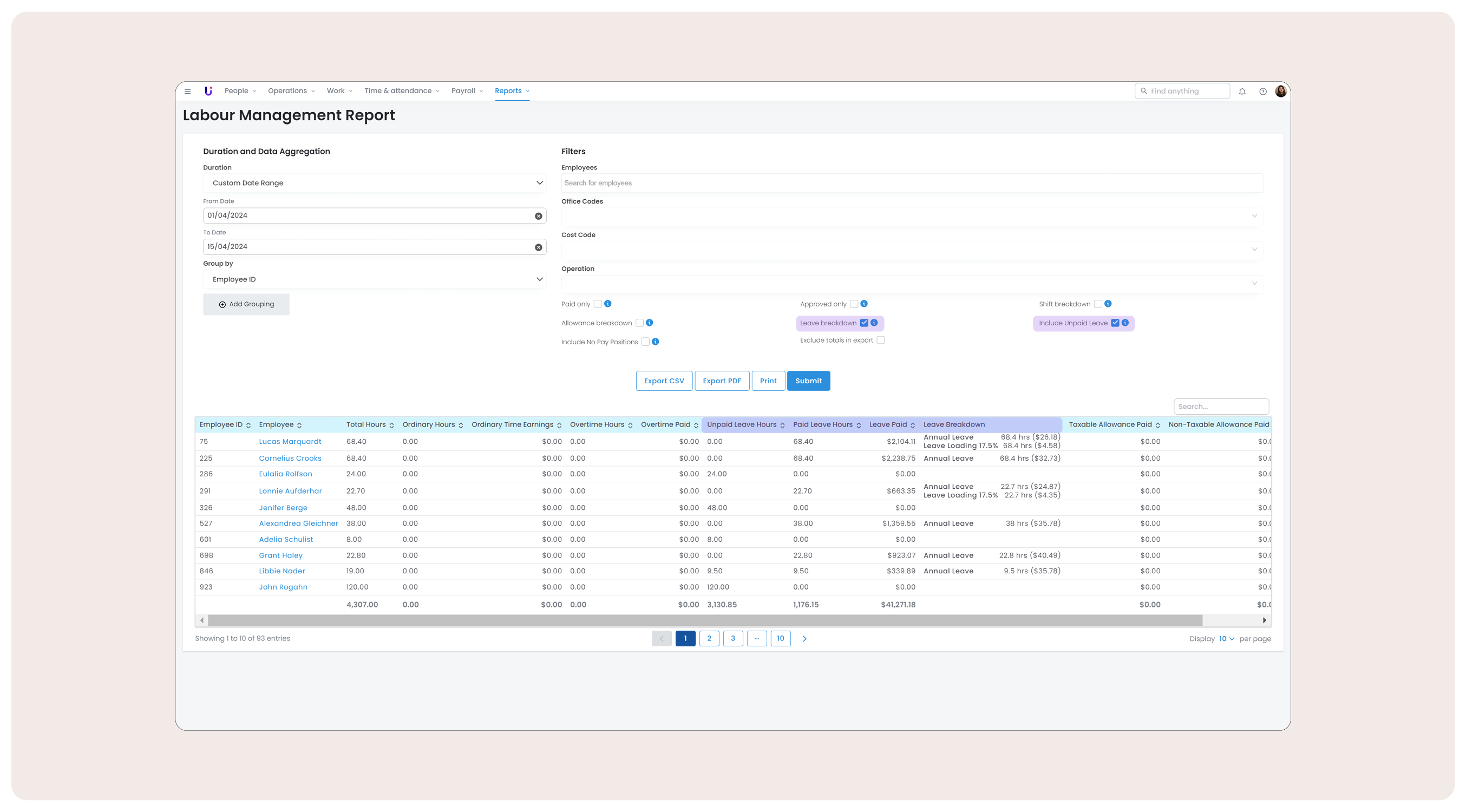Expand the Duration Custom Date Range dropdown
Screen dimensions: 1466x812
click(x=375, y=183)
